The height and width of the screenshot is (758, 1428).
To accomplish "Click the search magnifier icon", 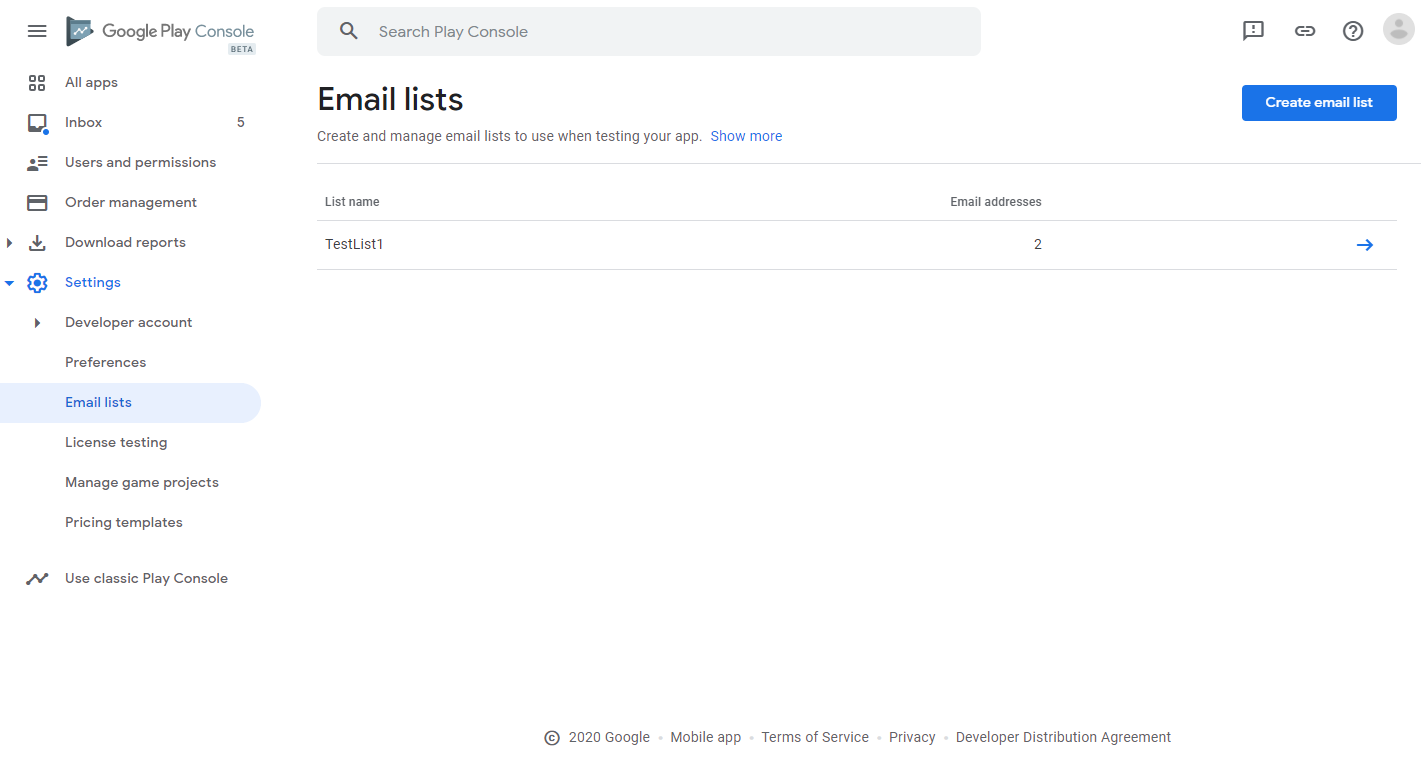I will pos(349,31).
